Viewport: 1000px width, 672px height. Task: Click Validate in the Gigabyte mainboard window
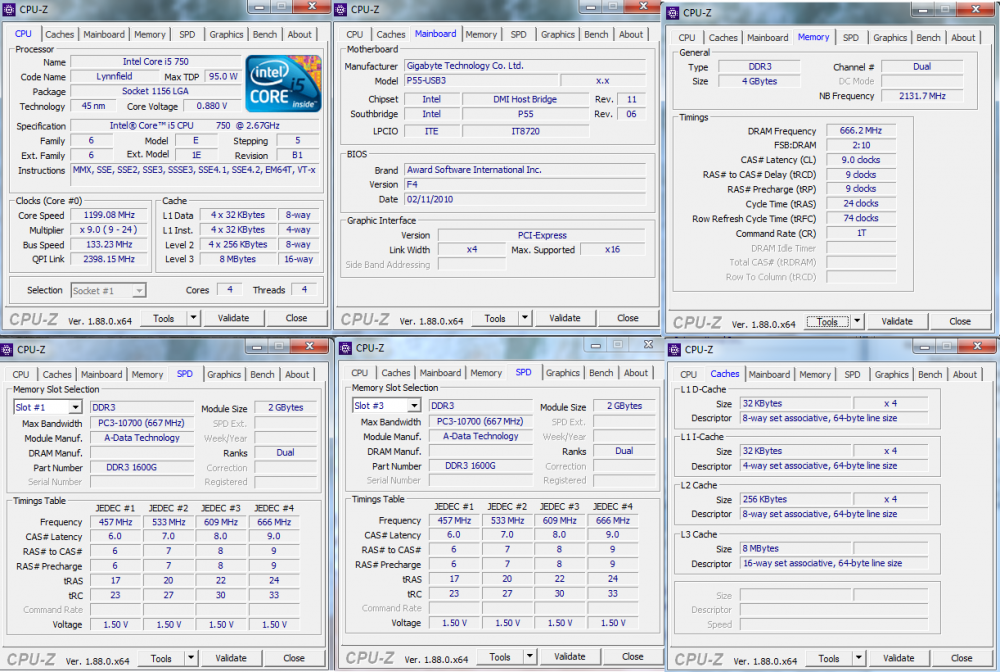pos(565,318)
